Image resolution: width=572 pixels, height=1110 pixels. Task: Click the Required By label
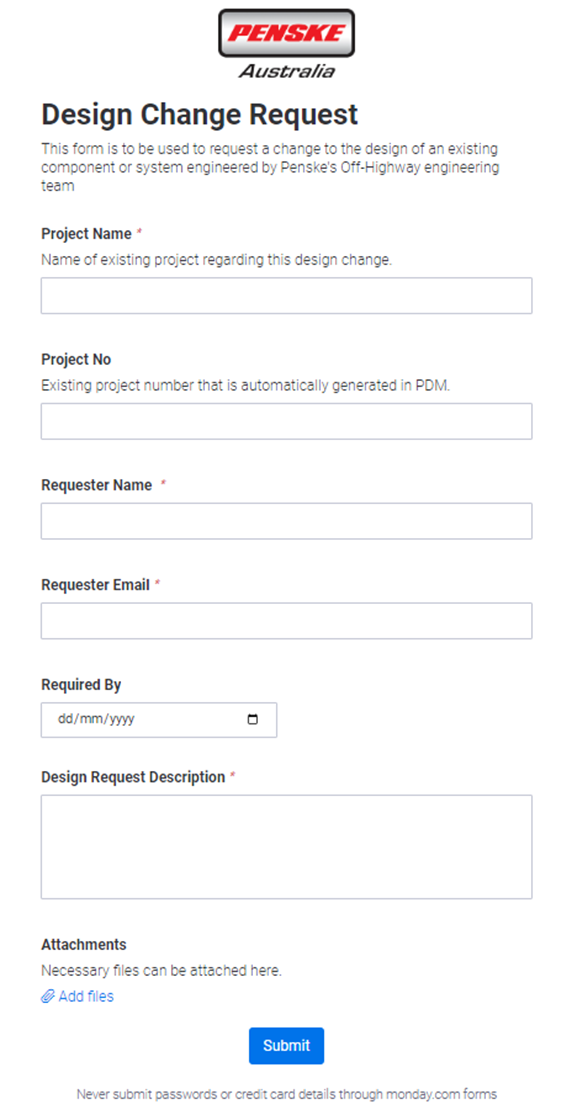coord(81,685)
